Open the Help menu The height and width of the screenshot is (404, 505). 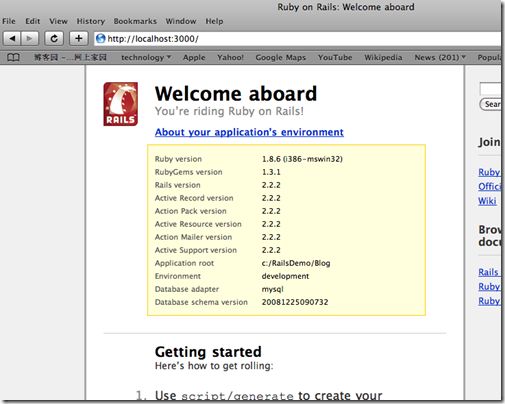click(214, 21)
